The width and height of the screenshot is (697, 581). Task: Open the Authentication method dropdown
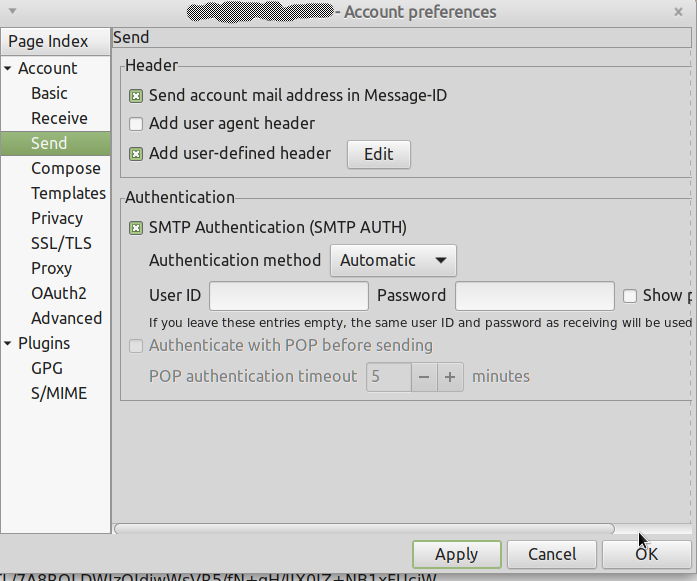click(x=393, y=261)
